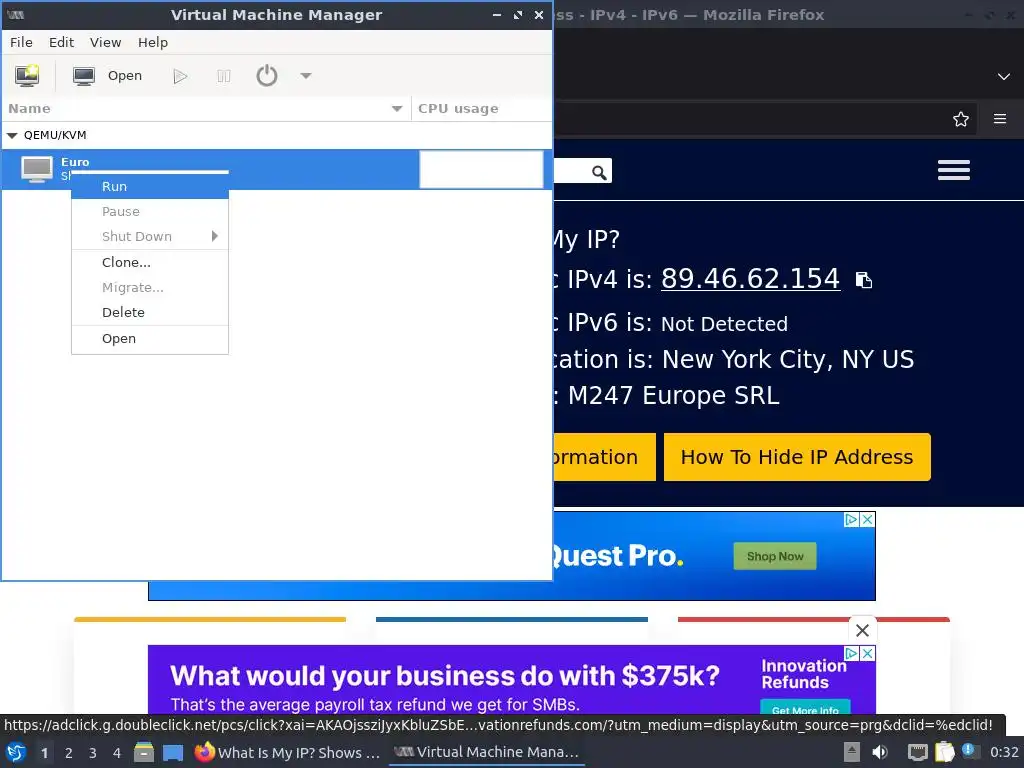Image resolution: width=1024 pixels, height=768 pixels.
Task: Click the Name column sort arrow
Action: (x=396, y=108)
